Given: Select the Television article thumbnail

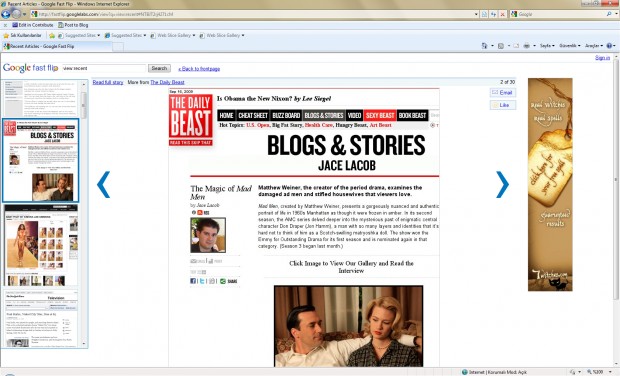Looking at the screenshot, I should coord(41,319).
